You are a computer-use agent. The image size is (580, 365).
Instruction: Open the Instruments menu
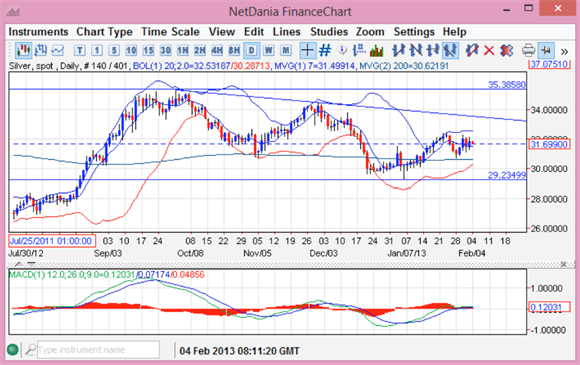tap(38, 32)
